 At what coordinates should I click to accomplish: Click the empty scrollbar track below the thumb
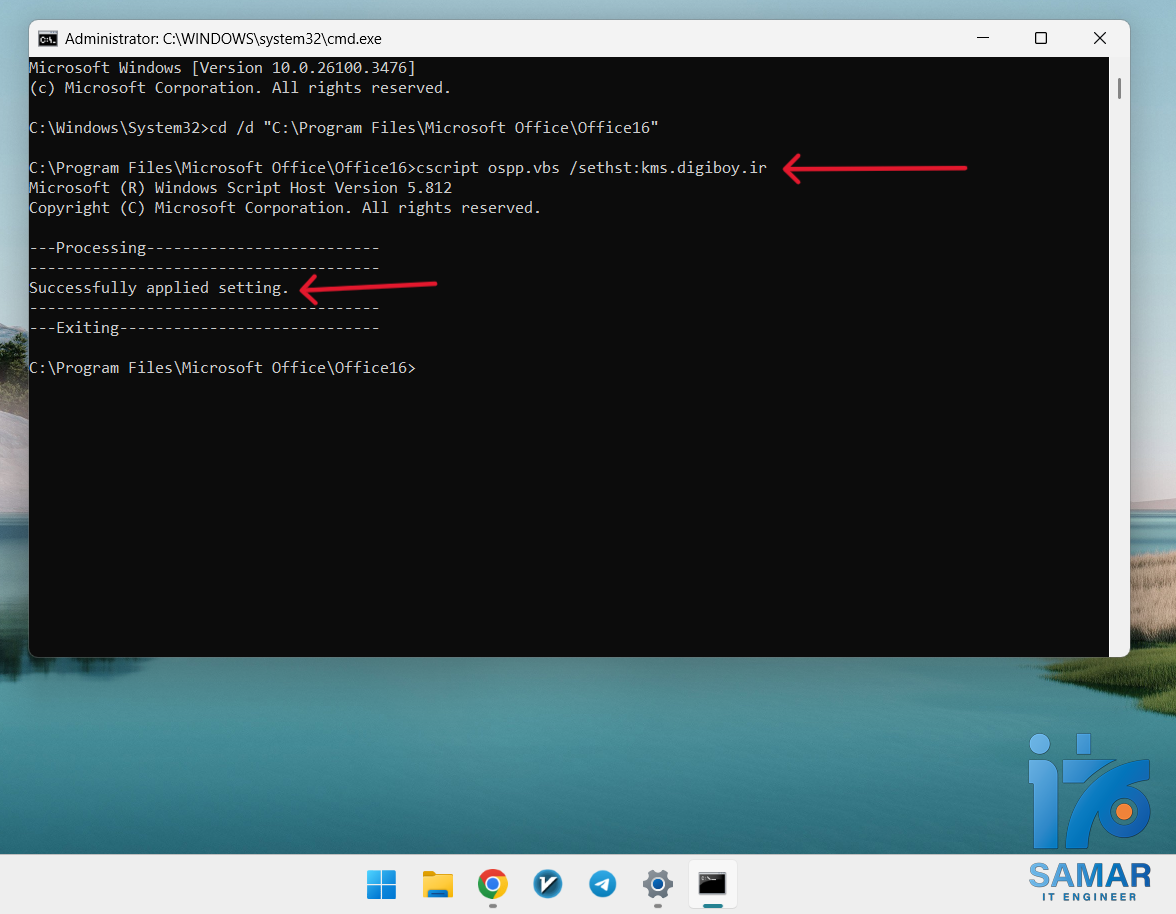pyautogui.click(x=1119, y=400)
